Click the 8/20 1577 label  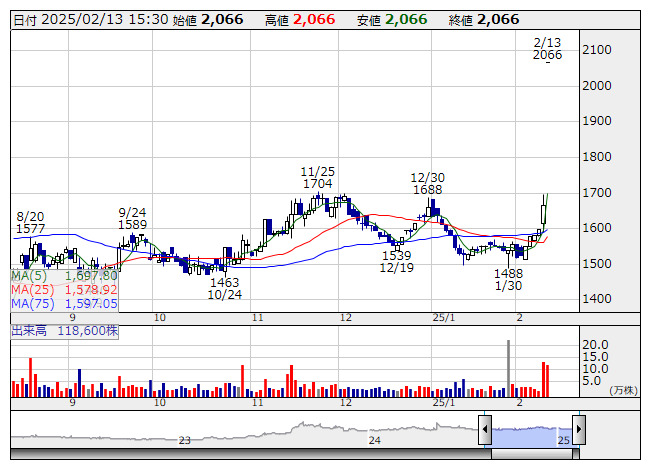point(30,223)
